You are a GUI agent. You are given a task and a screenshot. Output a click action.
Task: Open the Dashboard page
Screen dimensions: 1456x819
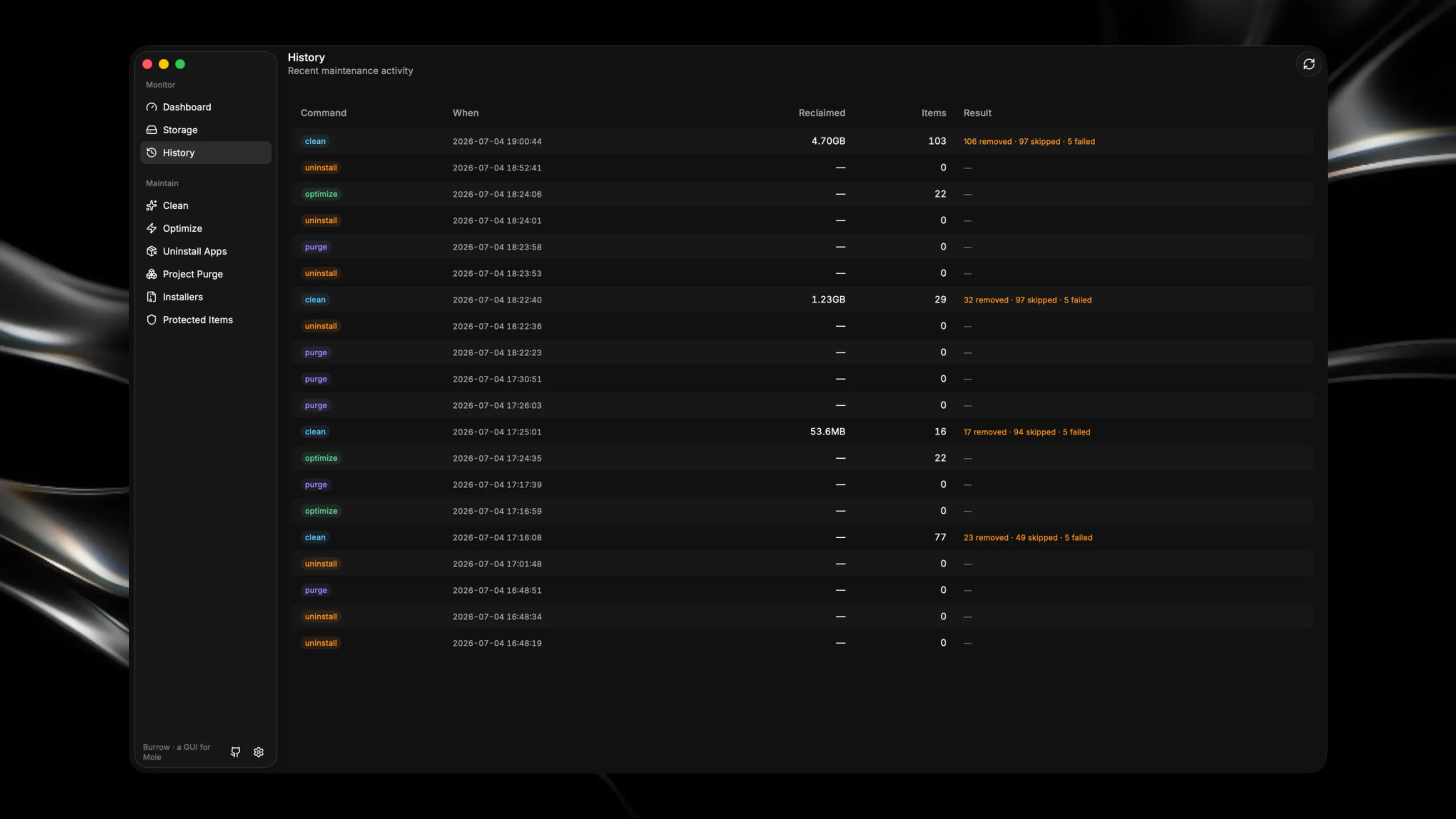206,107
